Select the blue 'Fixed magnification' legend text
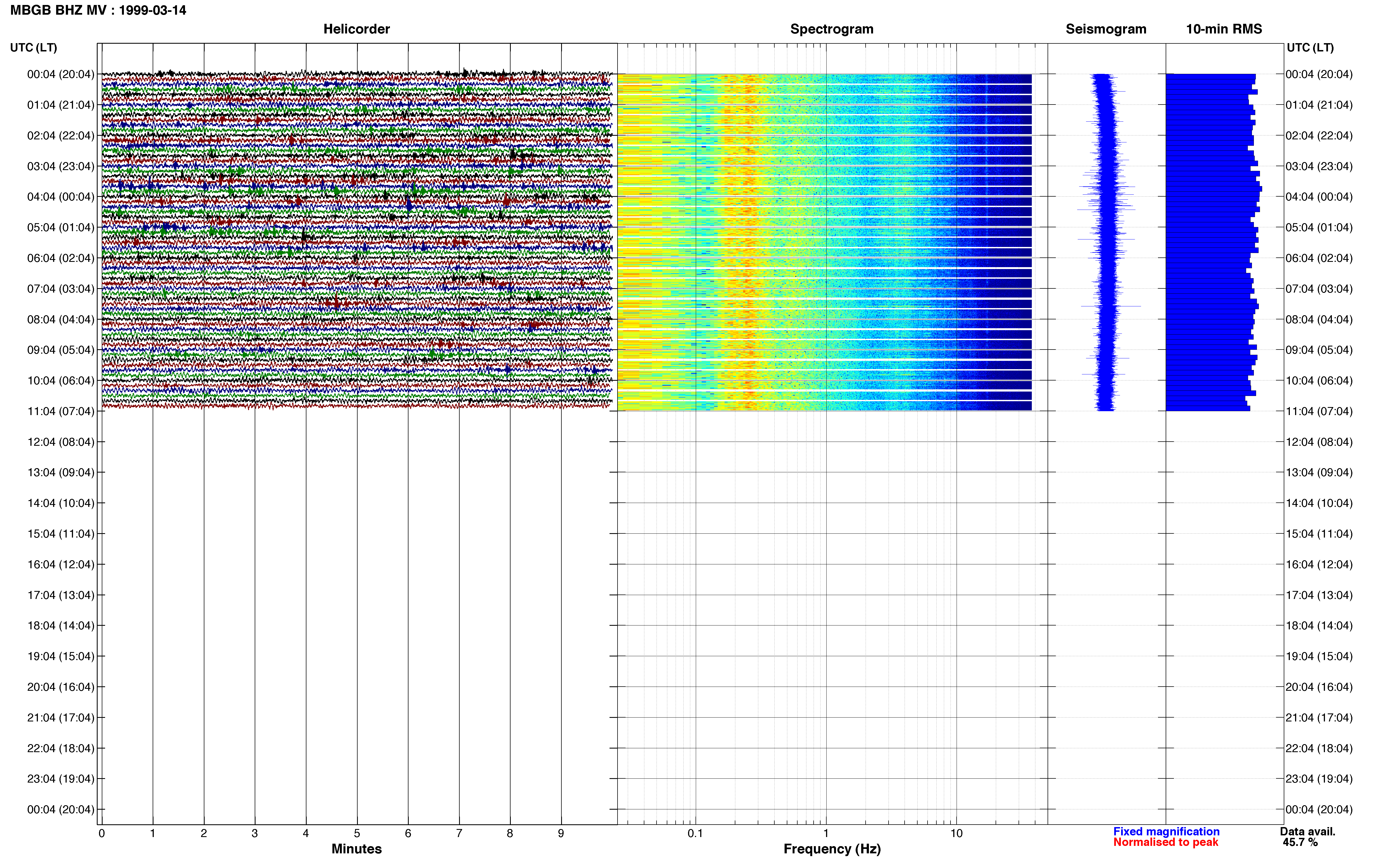 1166,831
